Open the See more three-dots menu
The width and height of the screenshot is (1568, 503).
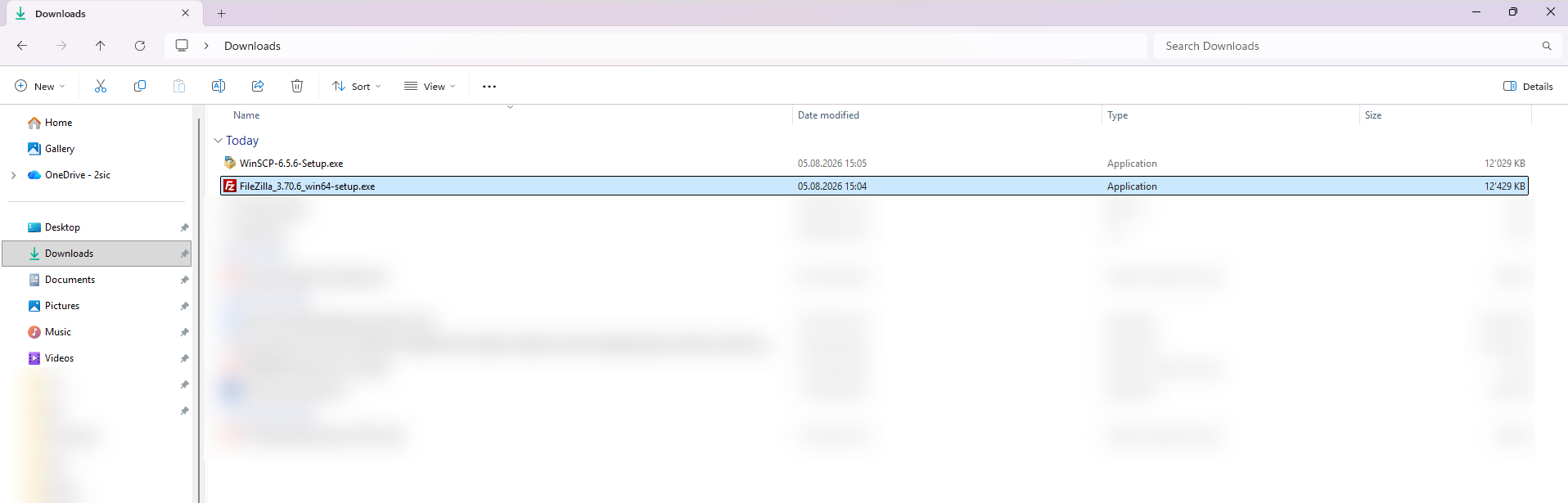click(489, 87)
